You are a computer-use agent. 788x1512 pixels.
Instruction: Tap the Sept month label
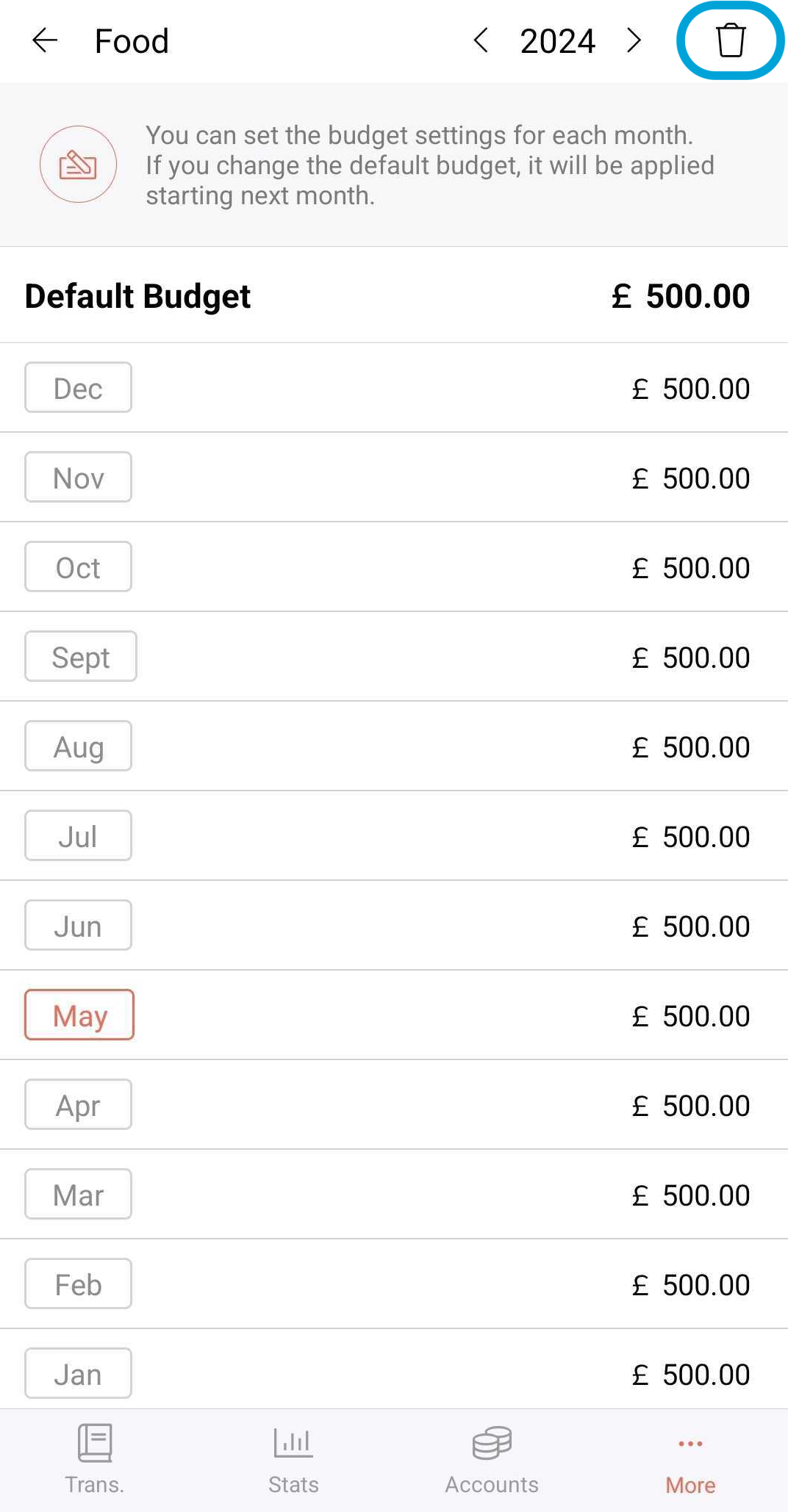(x=81, y=657)
